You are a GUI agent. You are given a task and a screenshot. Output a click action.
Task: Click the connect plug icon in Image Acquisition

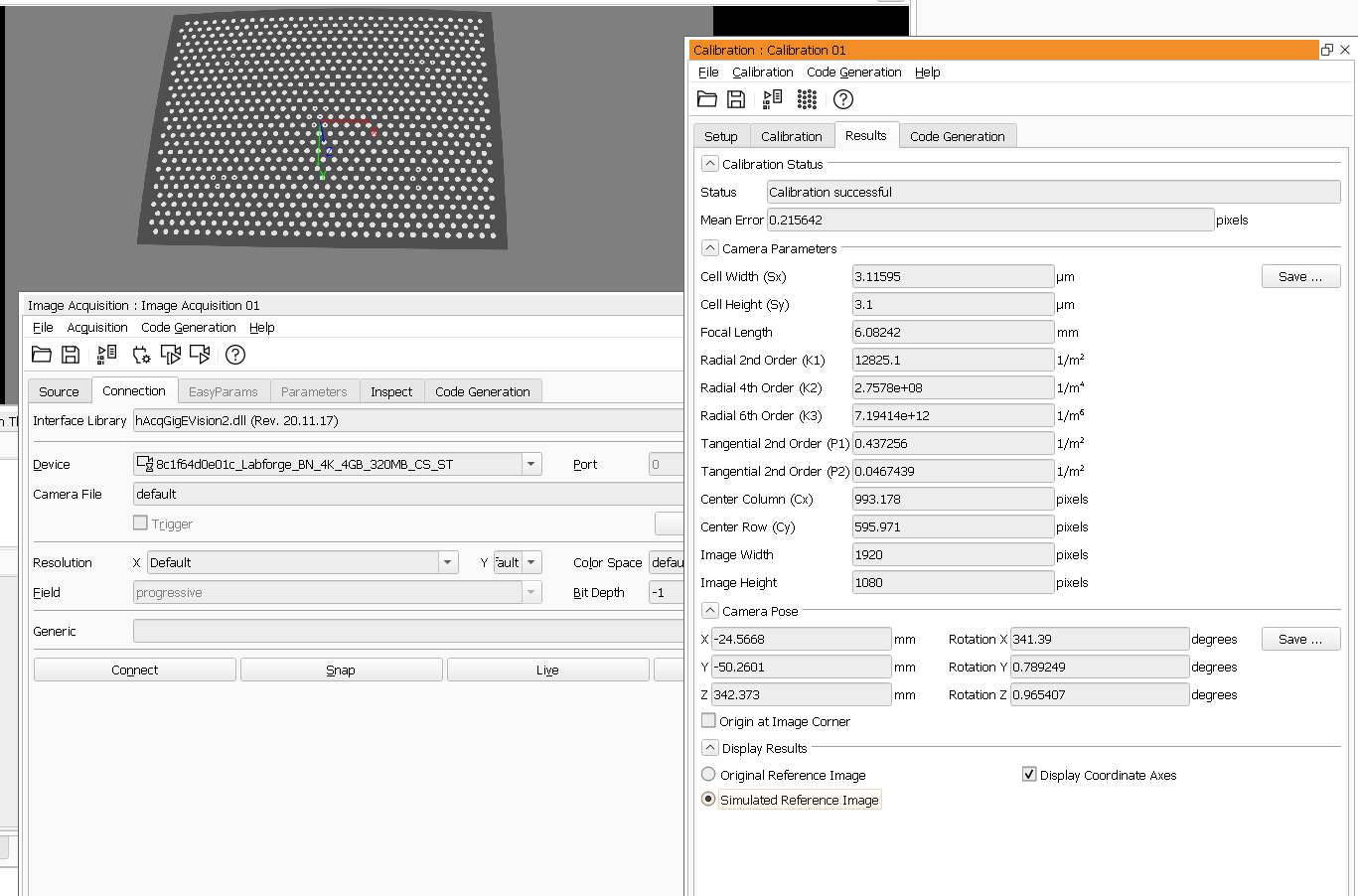coord(141,355)
